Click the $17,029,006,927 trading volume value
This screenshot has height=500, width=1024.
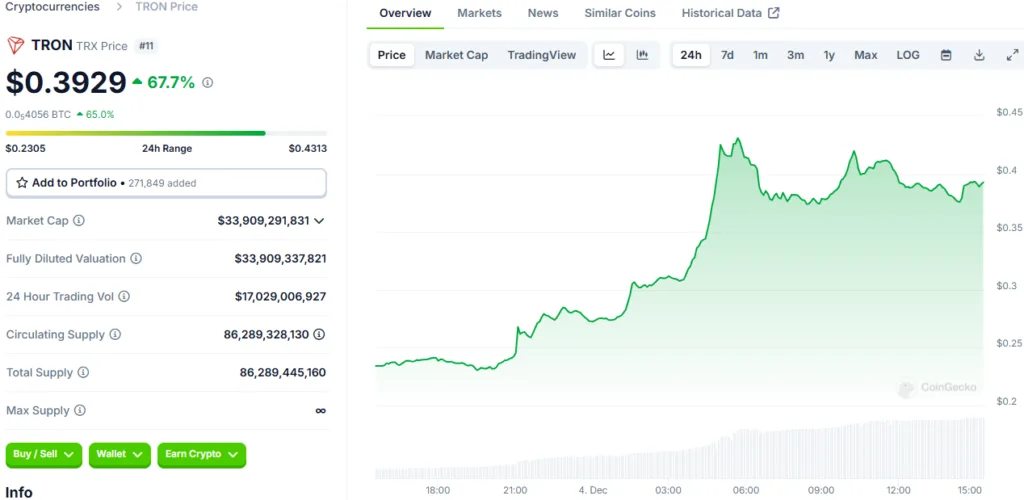(x=281, y=296)
